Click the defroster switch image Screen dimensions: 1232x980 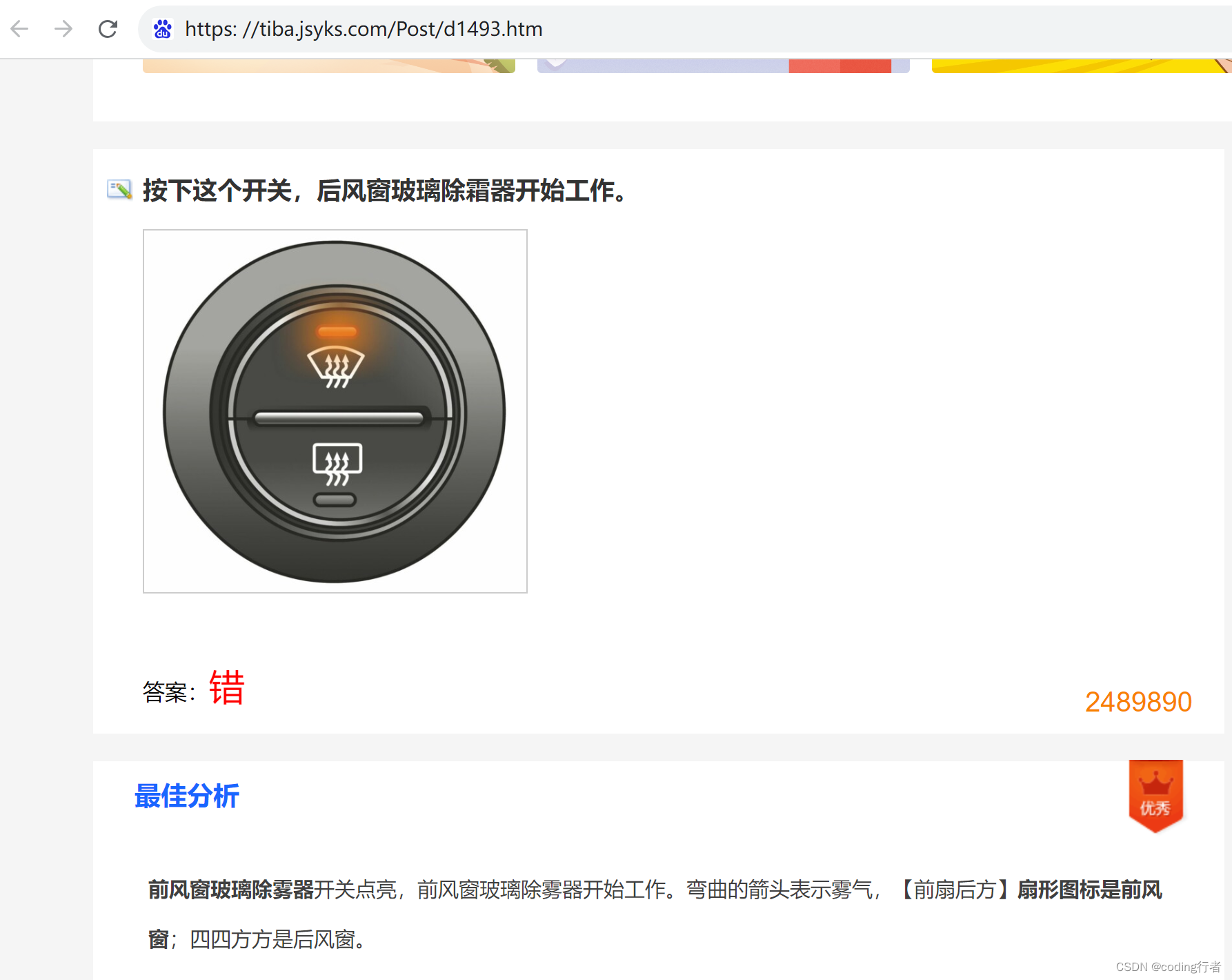point(335,411)
